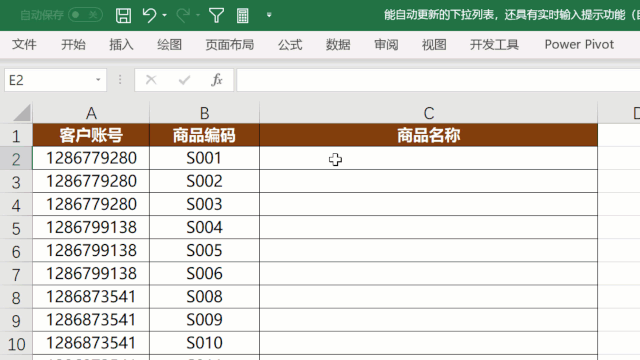Image resolution: width=640 pixels, height=360 pixels.
Task: Click the Save icon in quick access toolbar
Action: tap(123, 16)
